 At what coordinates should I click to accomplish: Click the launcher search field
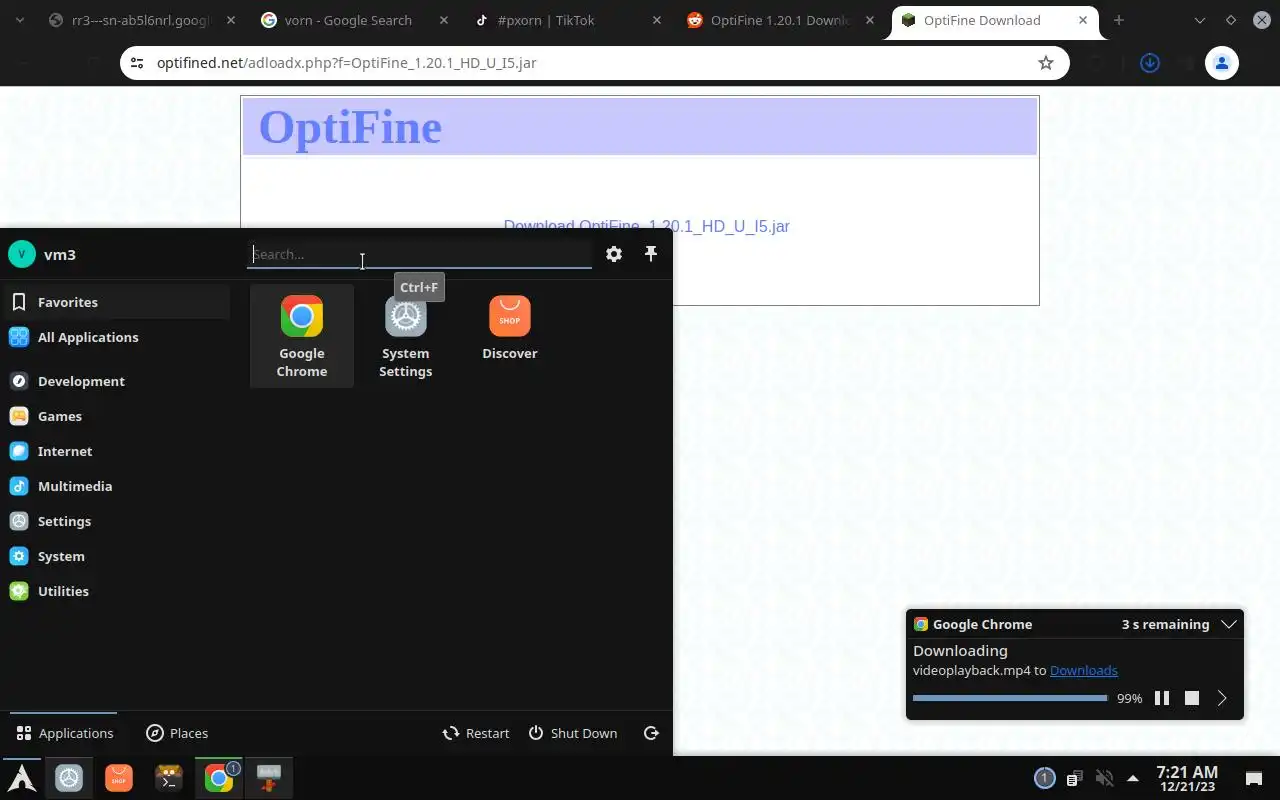(x=420, y=254)
